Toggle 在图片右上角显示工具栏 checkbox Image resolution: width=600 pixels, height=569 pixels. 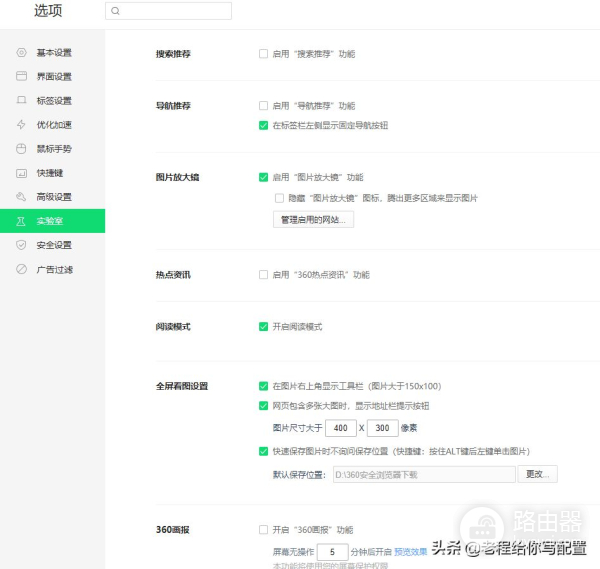[x=263, y=386]
